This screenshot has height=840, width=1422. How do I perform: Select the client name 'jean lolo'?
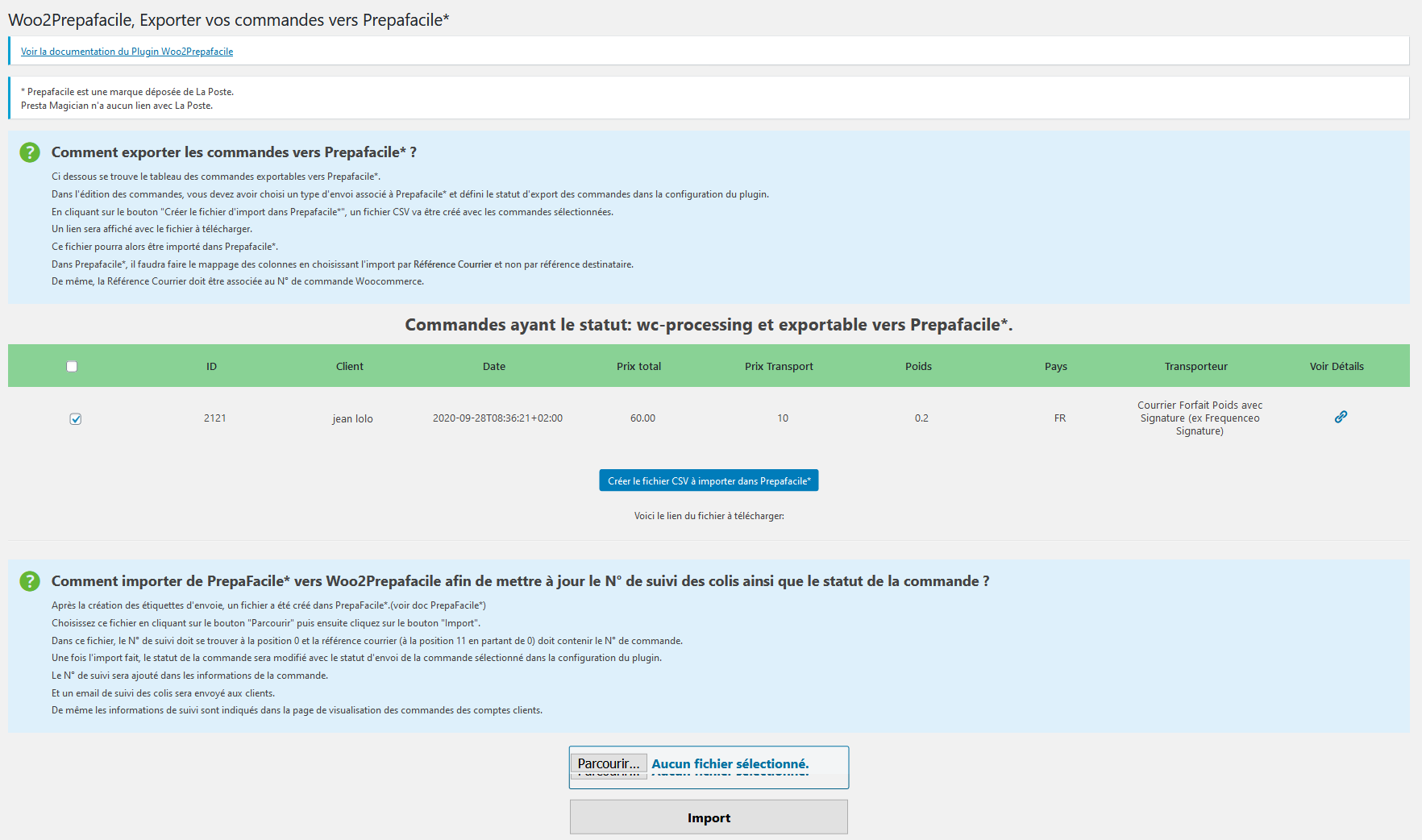[352, 418]
